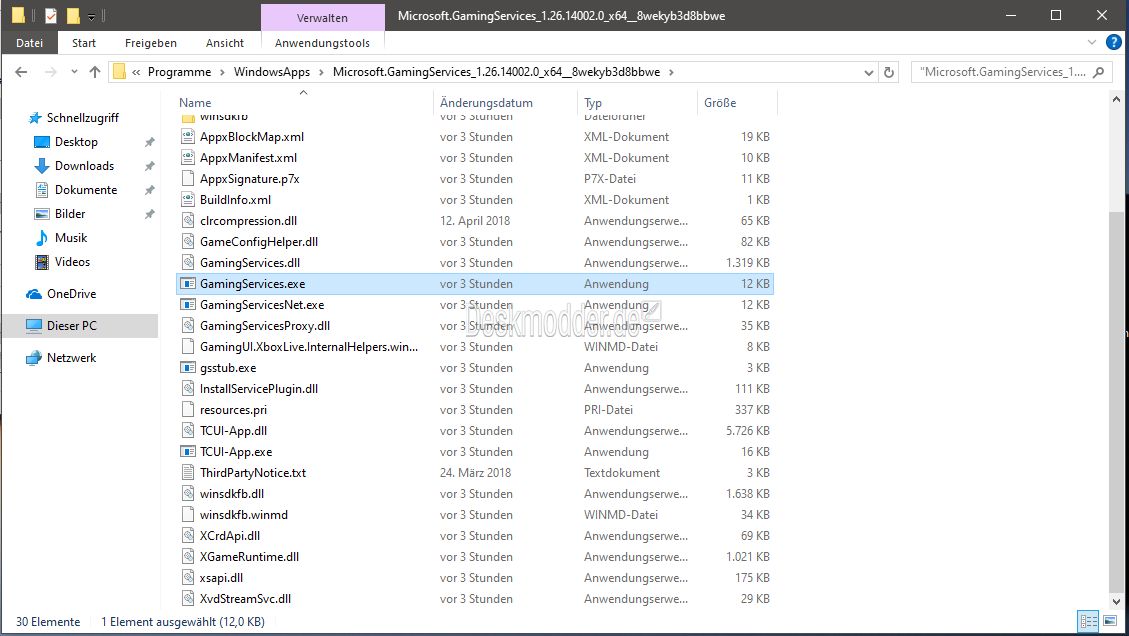Click the Forward navigation arrow
This screenshot has width=1129, height=636.
tap(50, 72)
